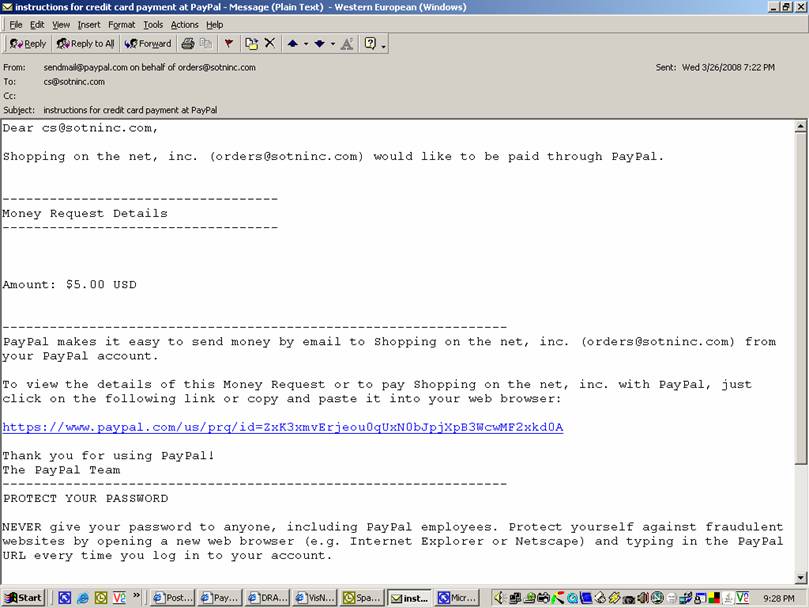809x608 pixels.
Task: Open the Previous Item dropdown arrow
Action: pos(305,44)
